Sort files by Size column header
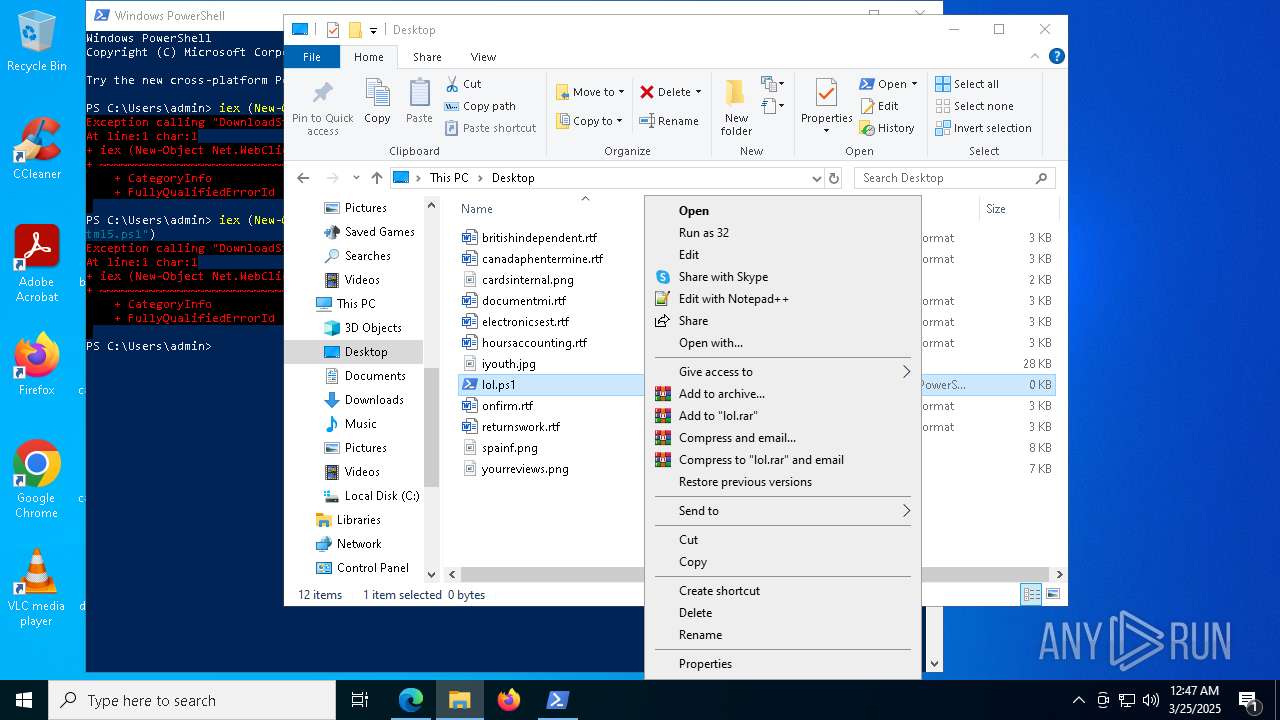The height and width of the screenshot is (720, 1280). (x=996, y=209)
